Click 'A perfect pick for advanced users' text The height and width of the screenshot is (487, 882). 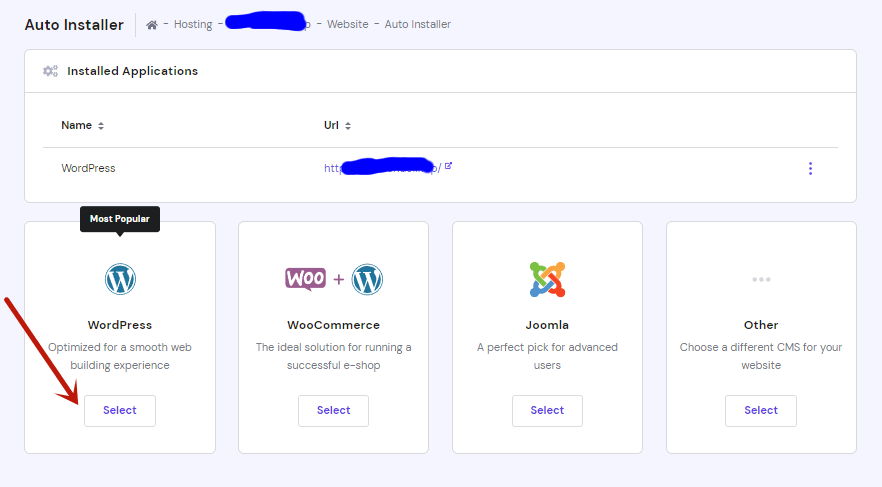click(x=547, y=356)
